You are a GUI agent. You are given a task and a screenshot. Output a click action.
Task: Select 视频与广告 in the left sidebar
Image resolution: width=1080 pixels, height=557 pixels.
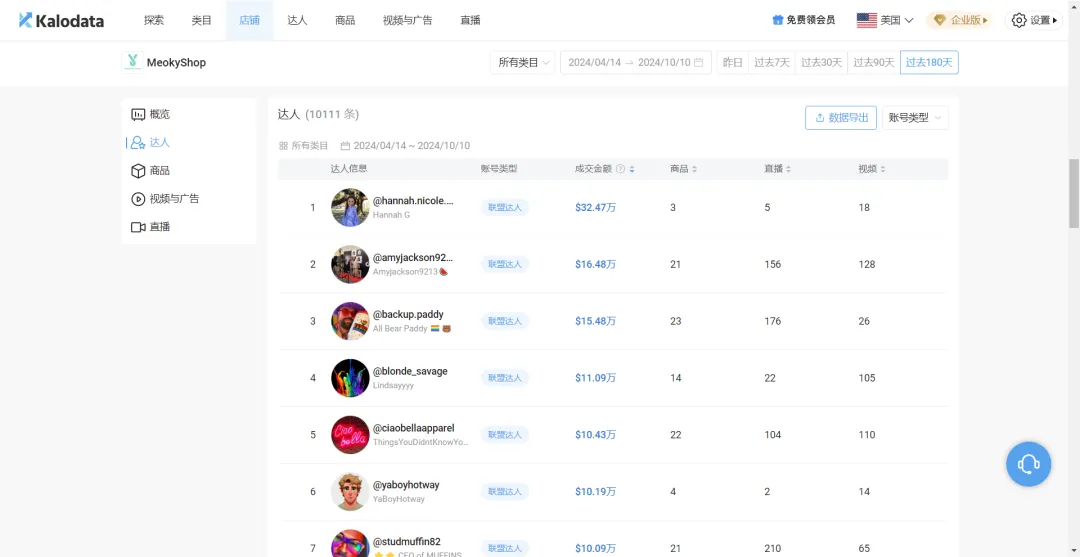pyautogui.click(x=173, y=199)
